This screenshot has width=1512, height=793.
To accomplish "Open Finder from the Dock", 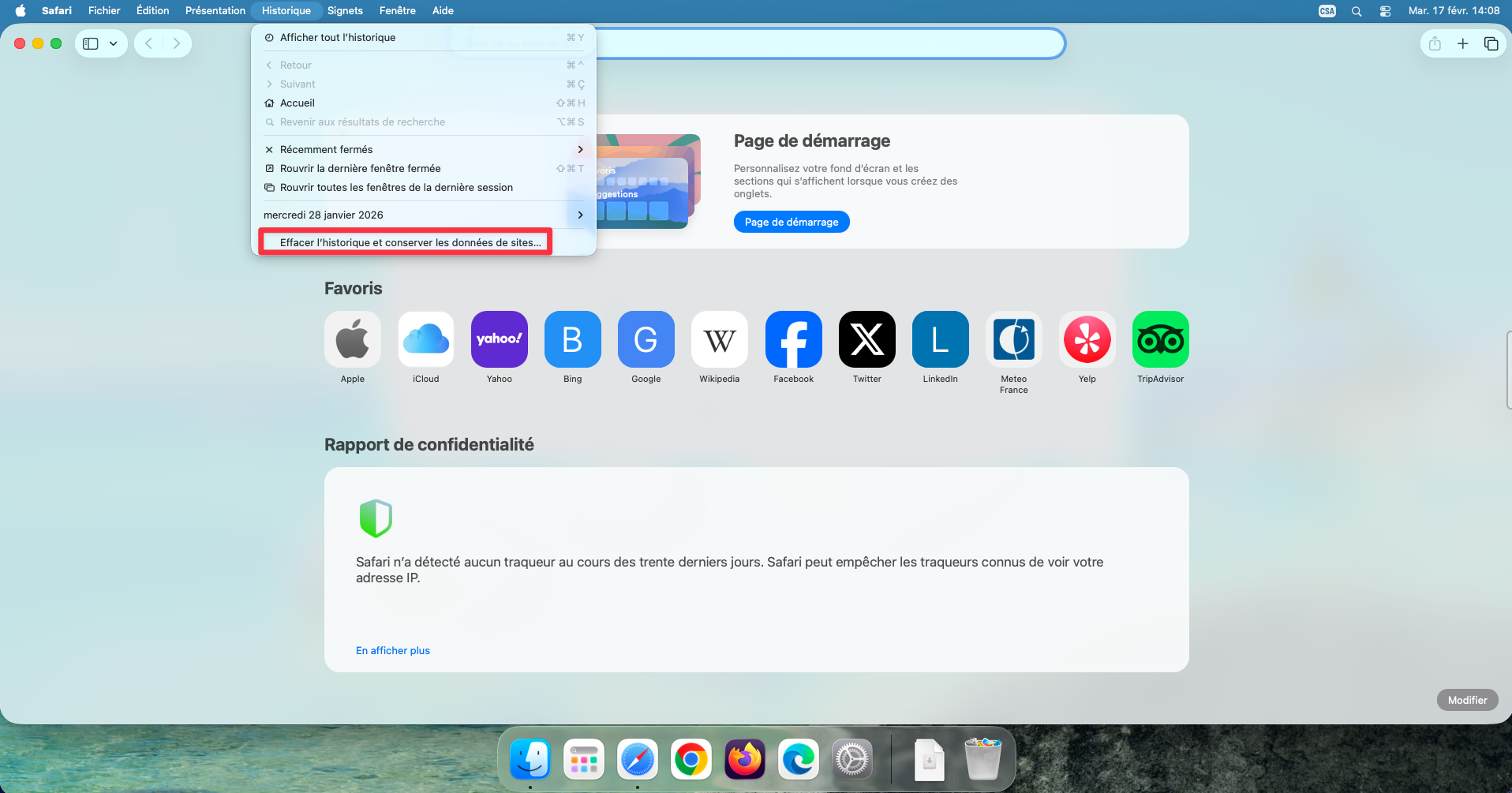I will coord(530,760).
